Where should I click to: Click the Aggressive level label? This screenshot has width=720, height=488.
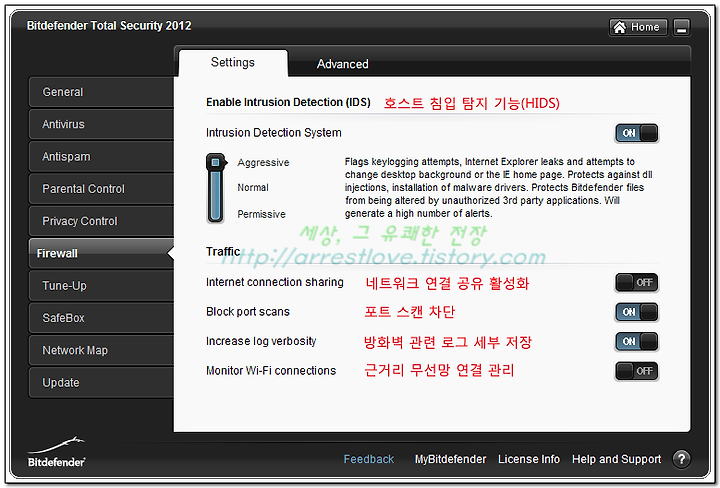click(263, 163)
